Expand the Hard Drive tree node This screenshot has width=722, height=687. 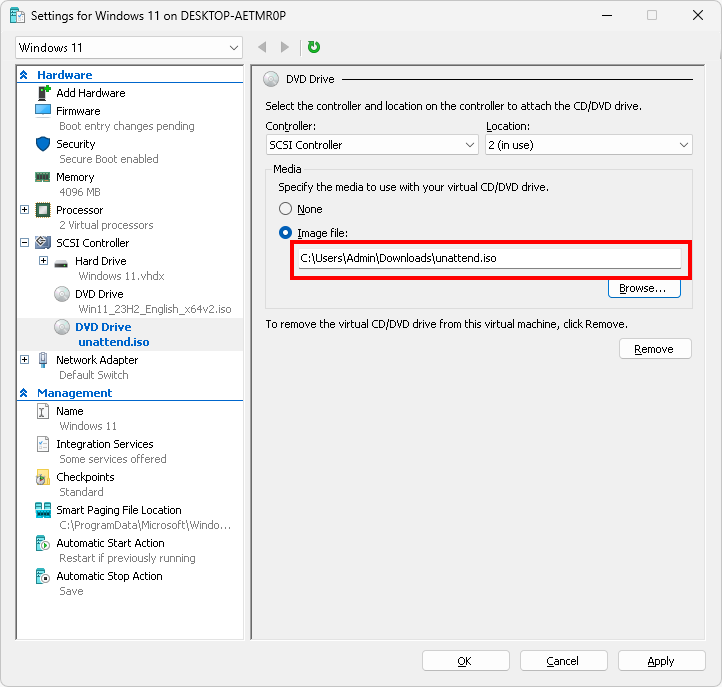43,261
